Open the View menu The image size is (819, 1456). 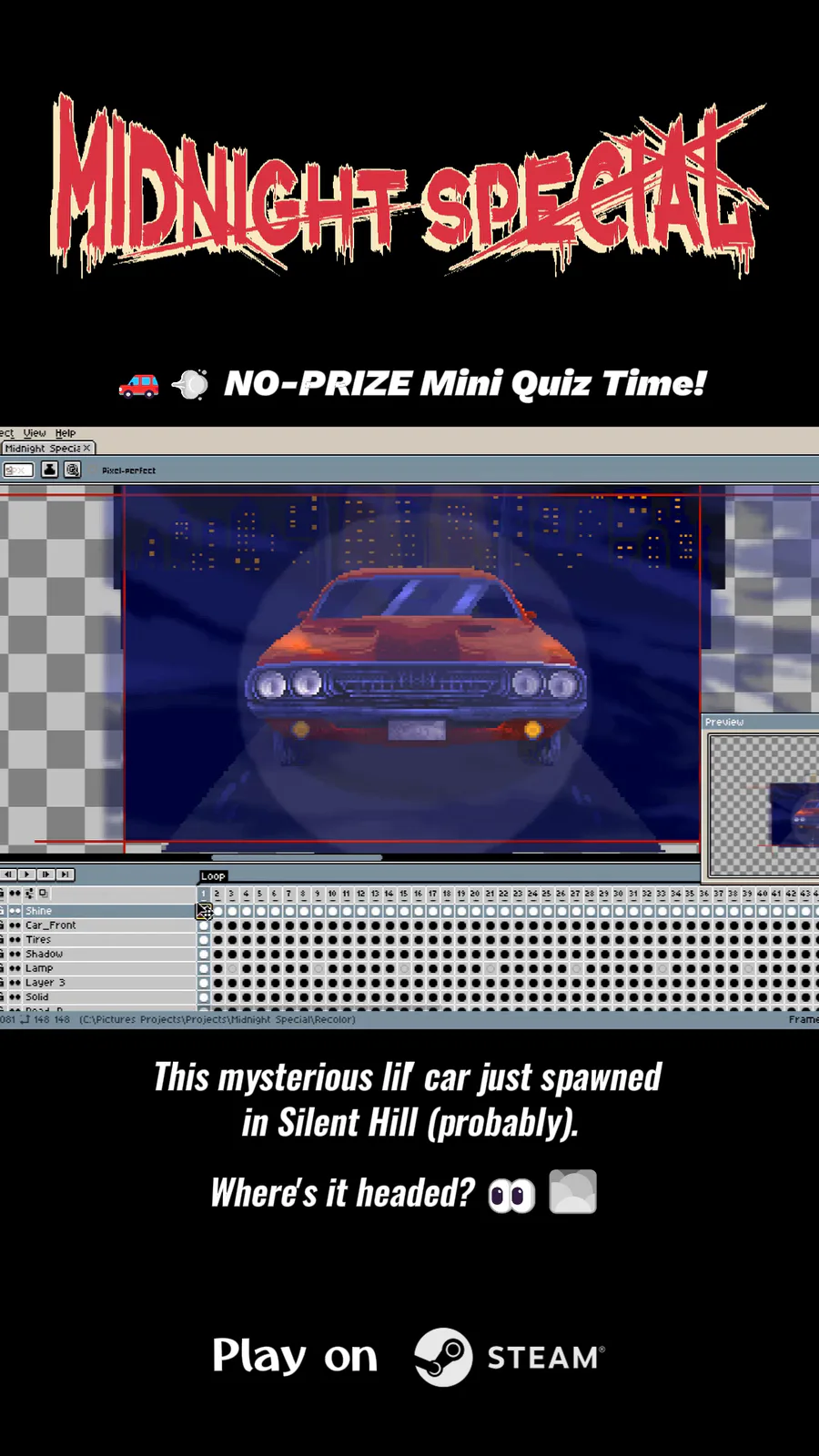point(35,433)
